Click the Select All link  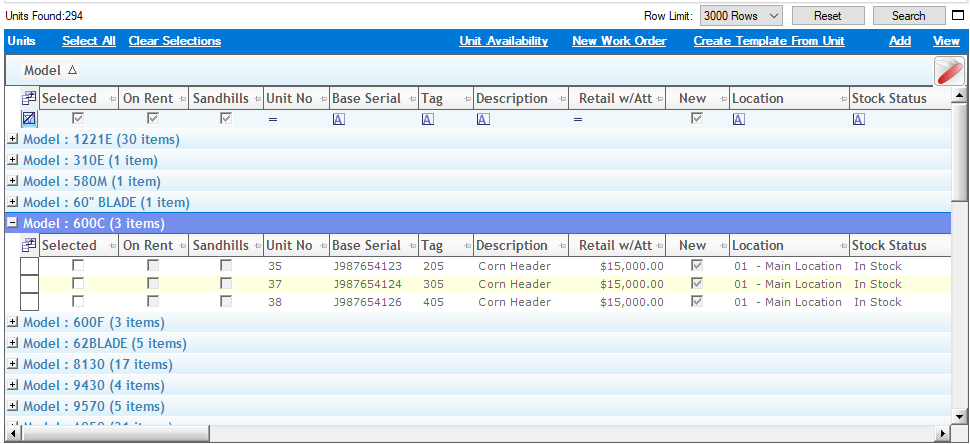coord(88,41)
